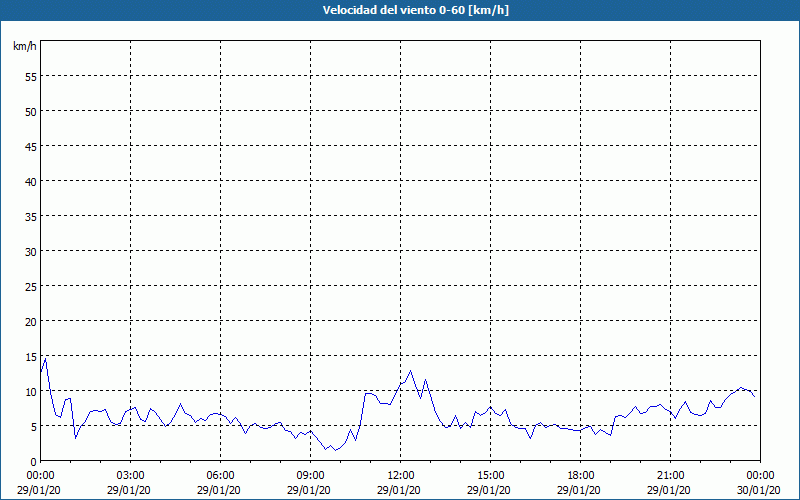Click the 15 value on the y-axis
This screenshot has height=500, width=800.
click(x=31, y=357)
